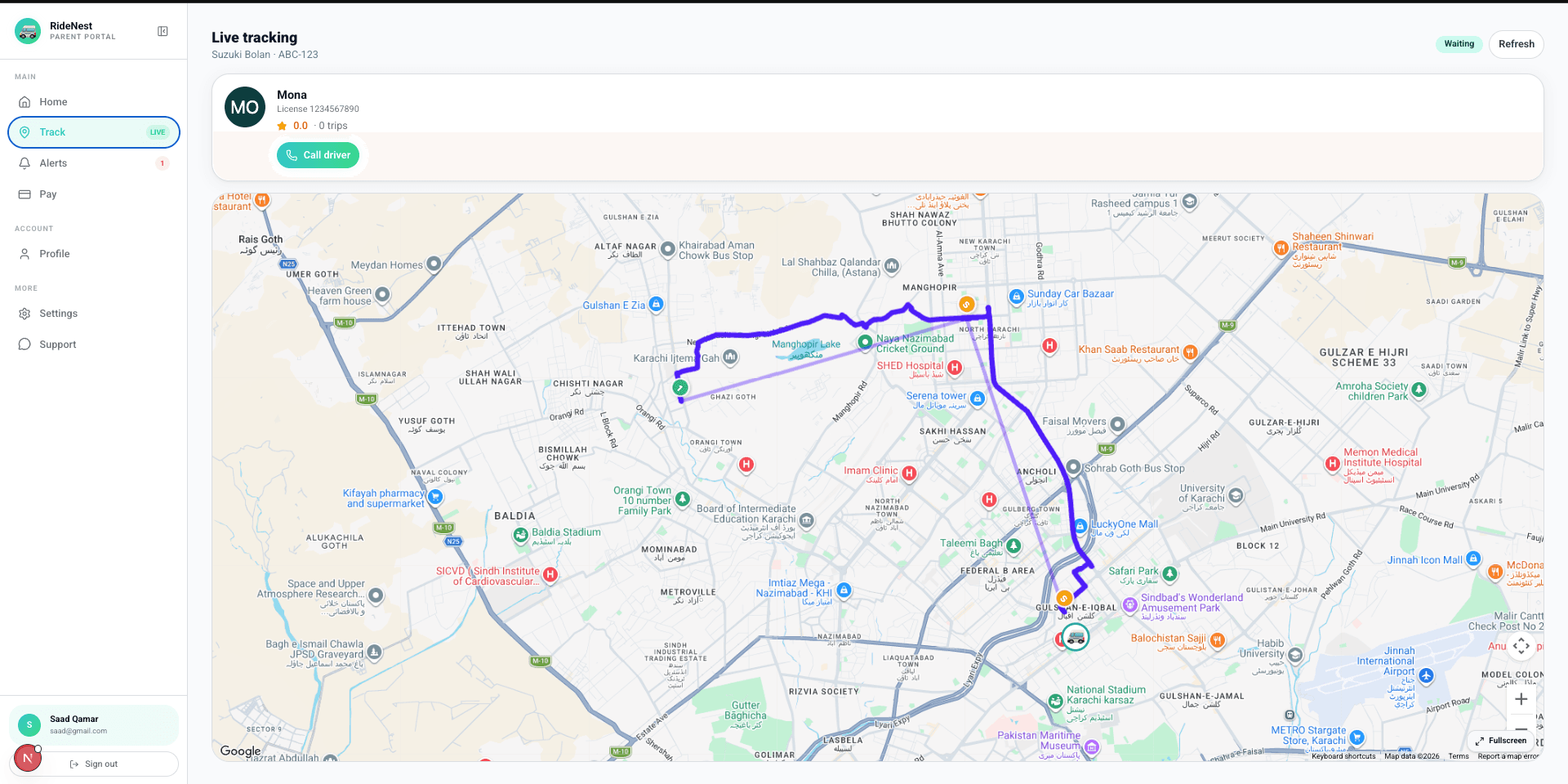Screen dimensions: 1568x784
Task: Click the Khan Saab Restaurant pin
Action: click(1190, 352)
